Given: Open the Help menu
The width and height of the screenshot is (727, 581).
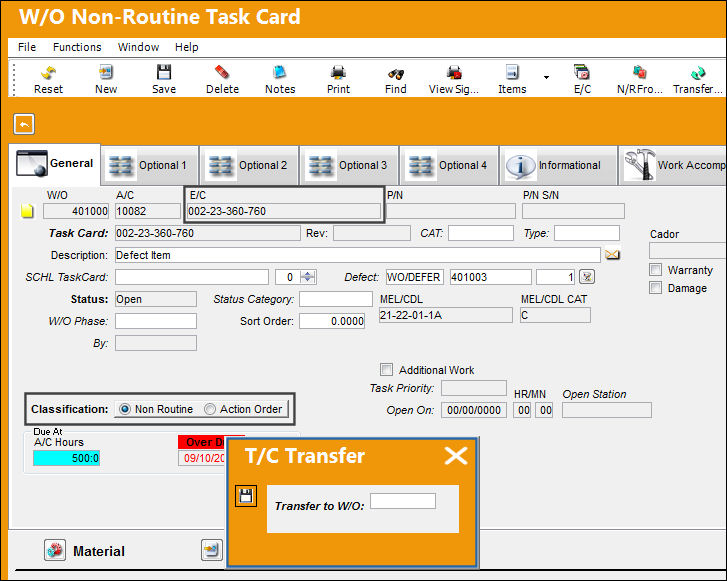Looking at the screenshot, I should pos(186,47).
